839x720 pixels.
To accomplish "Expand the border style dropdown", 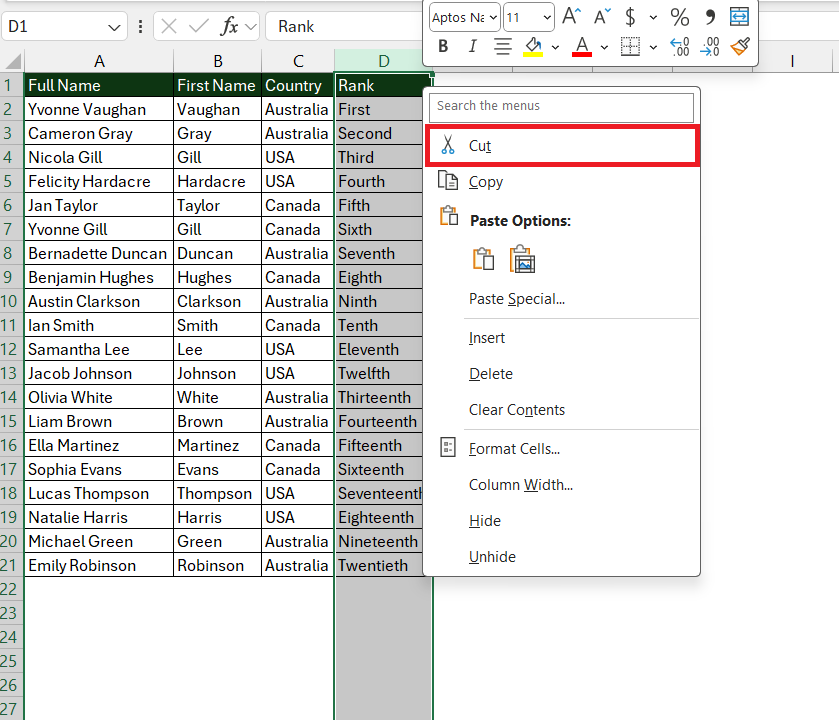I will [653, 47].
